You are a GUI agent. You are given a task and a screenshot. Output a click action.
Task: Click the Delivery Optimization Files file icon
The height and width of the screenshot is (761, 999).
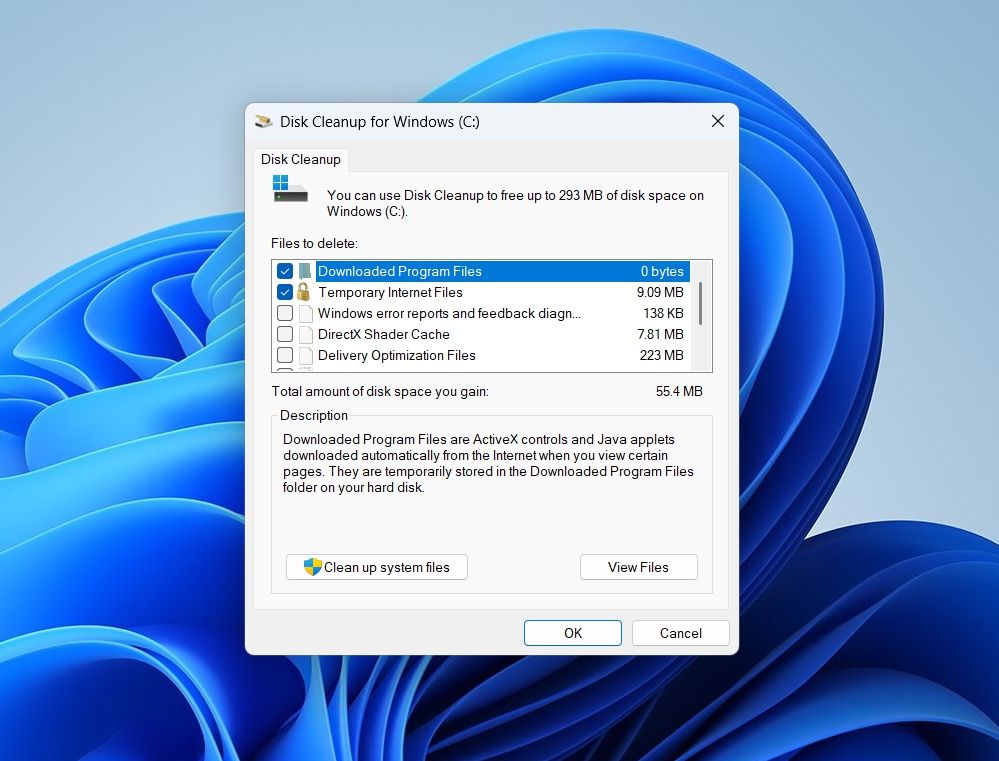point(306,356)
